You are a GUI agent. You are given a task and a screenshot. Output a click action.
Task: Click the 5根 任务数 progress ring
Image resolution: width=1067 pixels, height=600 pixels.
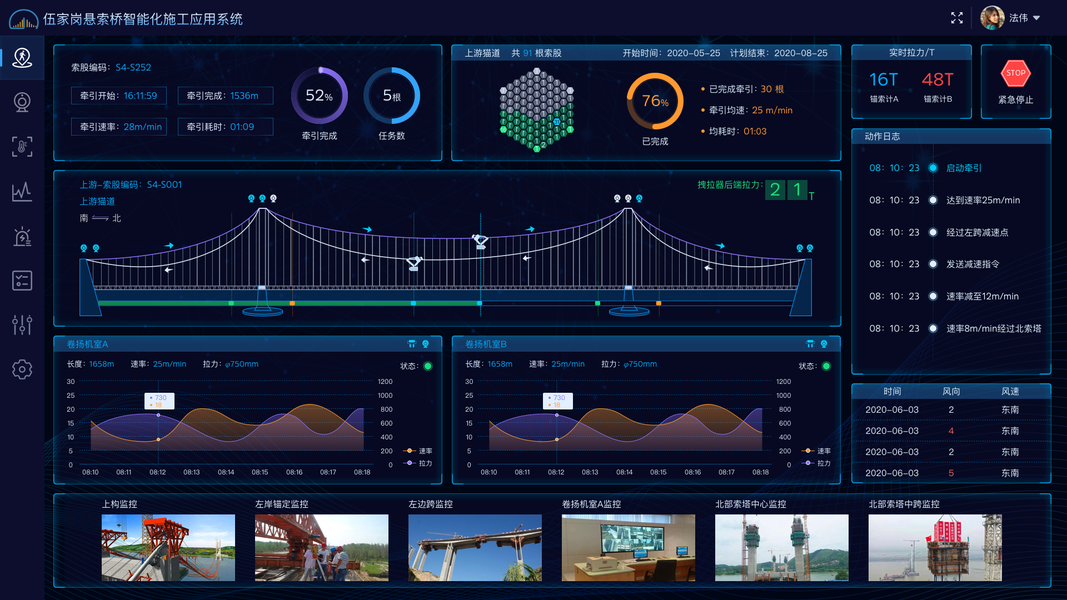tap(391, 96)
